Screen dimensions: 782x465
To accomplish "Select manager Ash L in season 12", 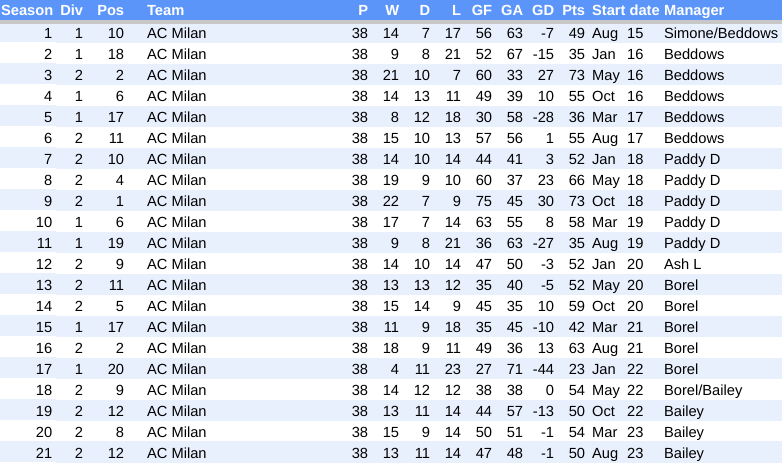I will click(x=684, y=264).
